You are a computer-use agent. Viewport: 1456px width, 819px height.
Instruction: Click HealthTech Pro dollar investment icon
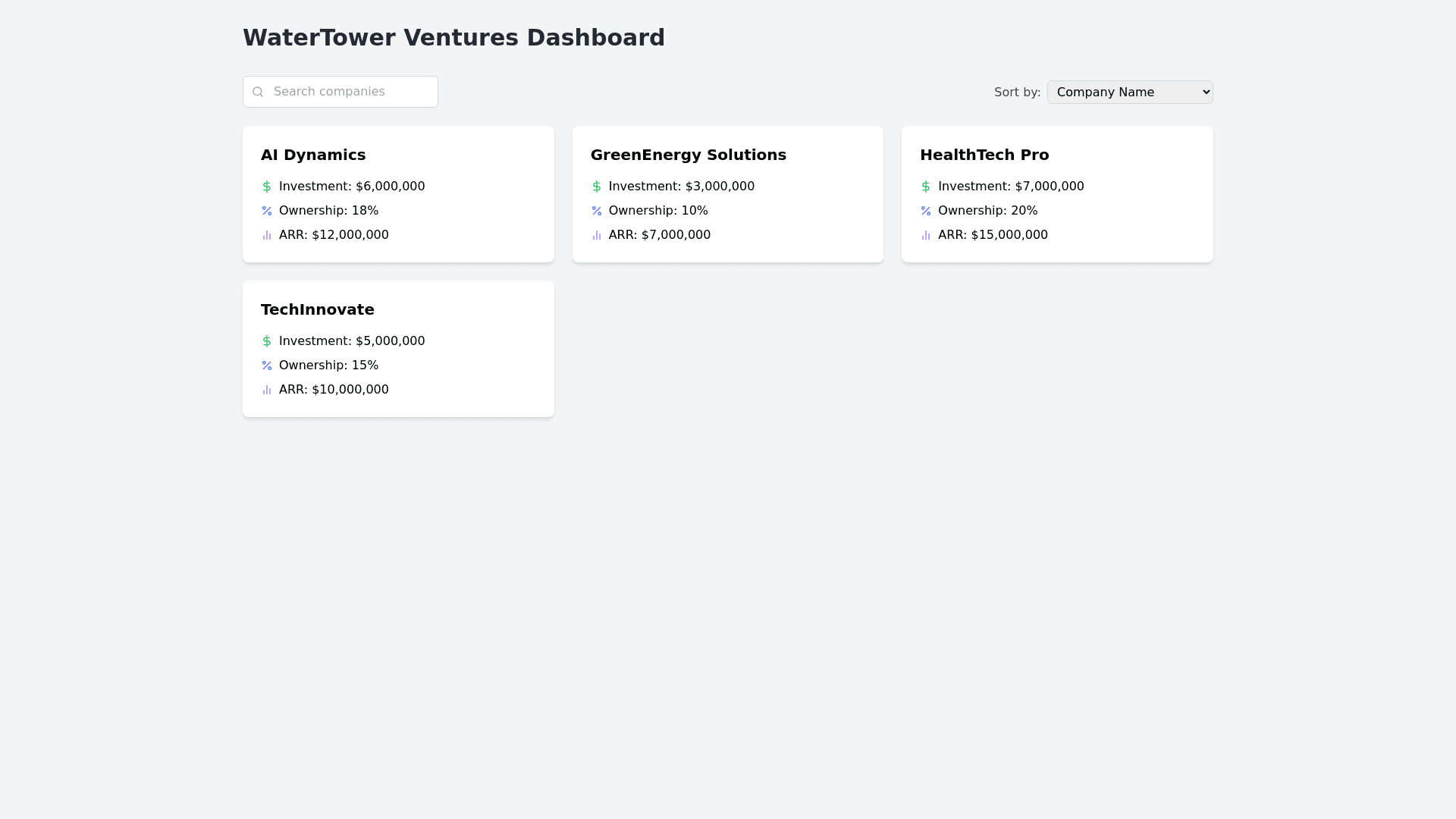926,187
